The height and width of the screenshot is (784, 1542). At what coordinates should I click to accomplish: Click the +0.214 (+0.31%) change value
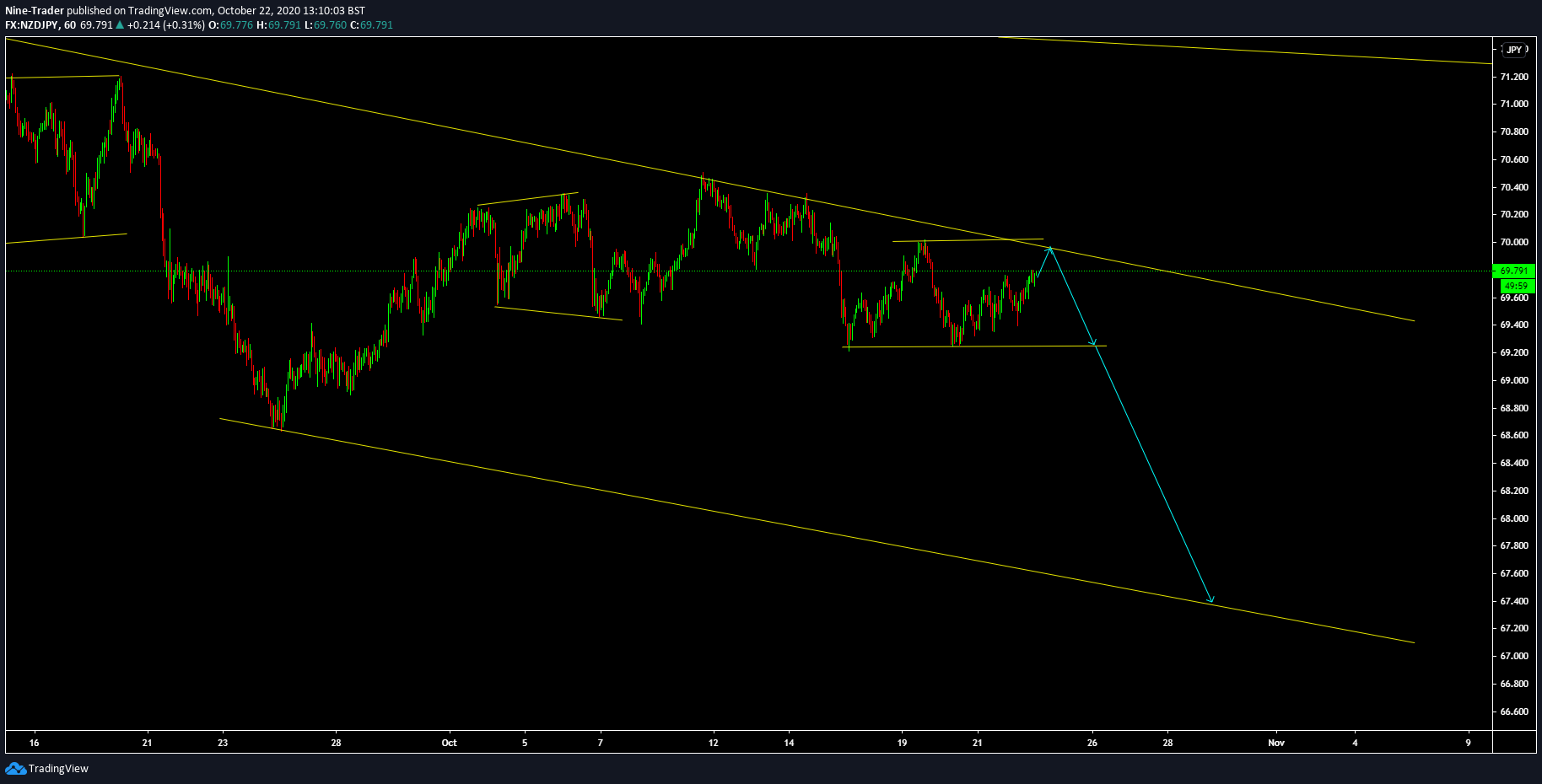click(x=165, y=25)
